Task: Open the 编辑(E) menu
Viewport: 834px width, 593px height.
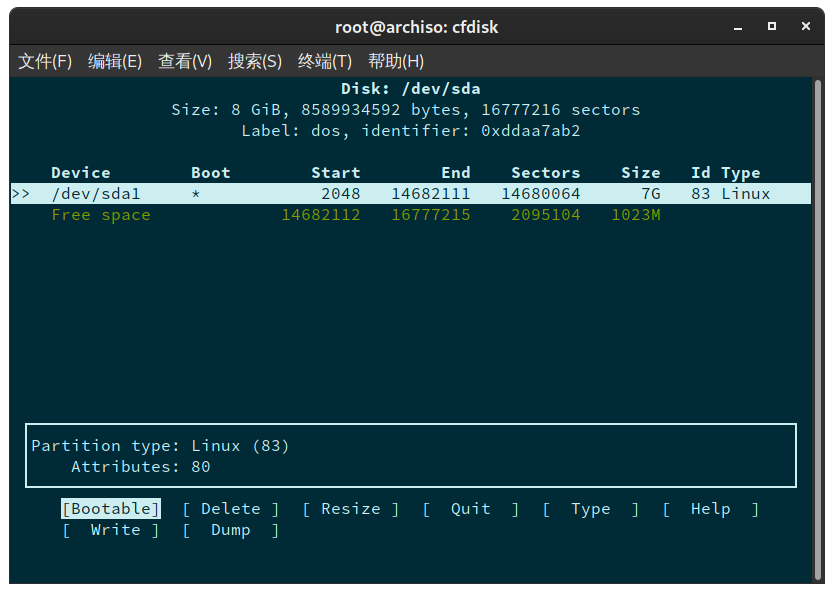Action: 114,61
